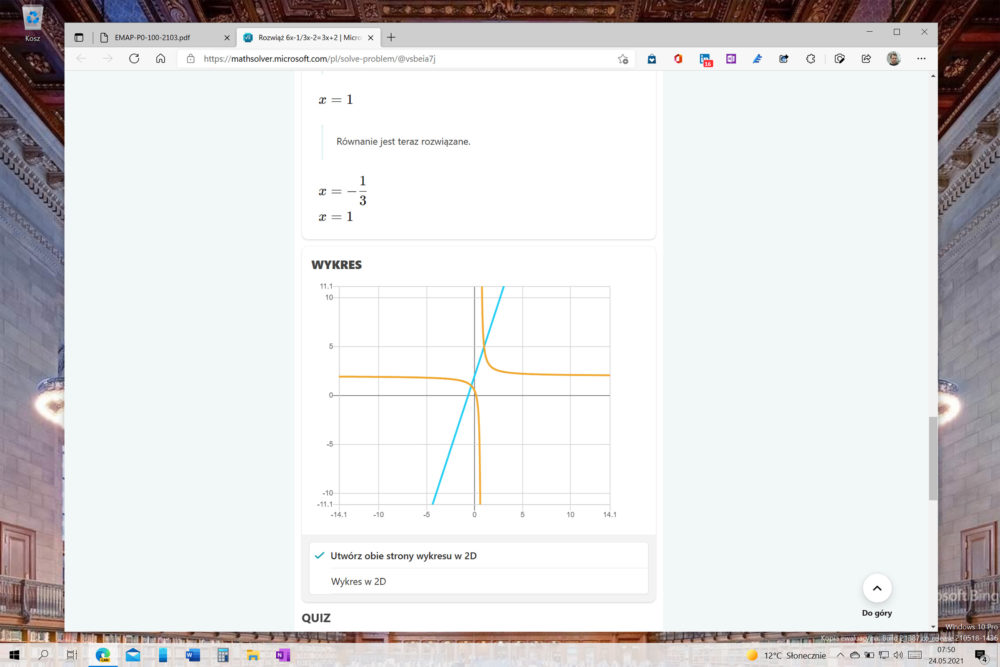
Task: Open File Explorer from the taskbar
Action: click(253, 655)
